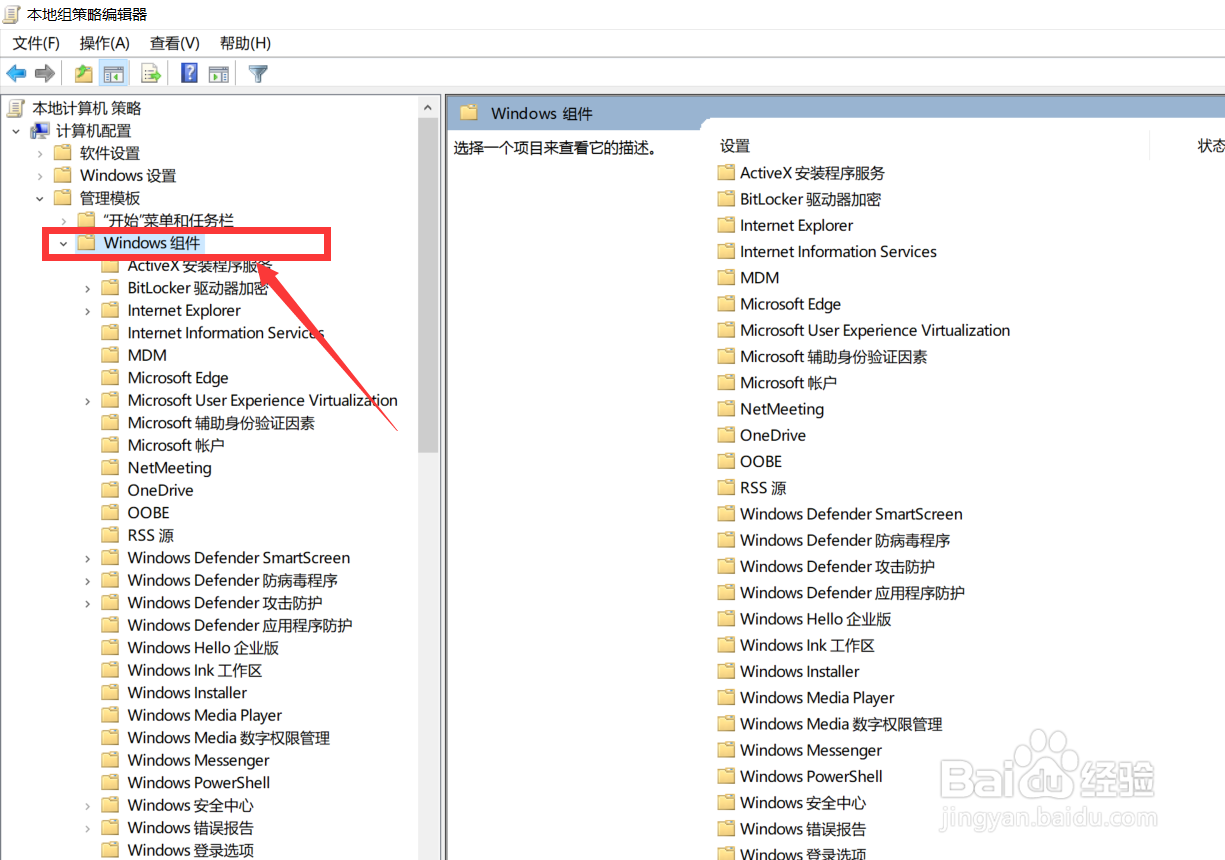
Task: Select Windows Defender 应用程序防护 in the tree
Action: pyautogui.click(x=240, y=626)
